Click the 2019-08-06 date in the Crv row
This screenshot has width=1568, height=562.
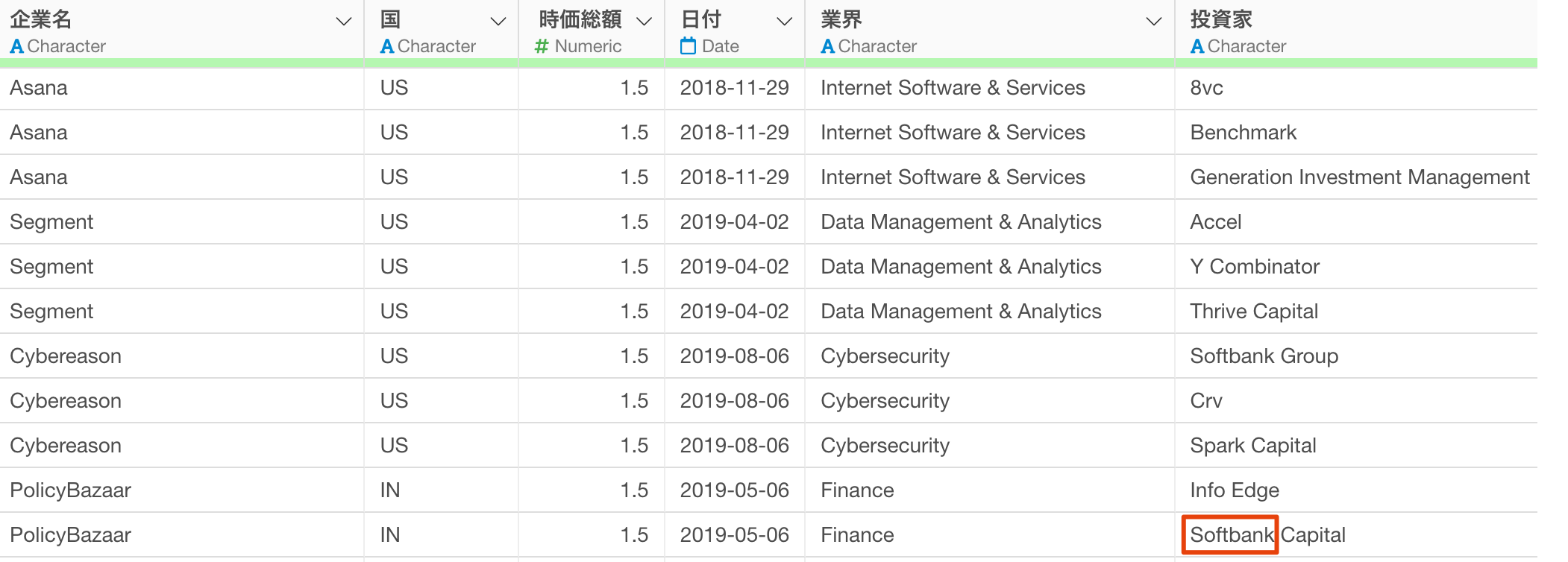(x=734, y=401)
